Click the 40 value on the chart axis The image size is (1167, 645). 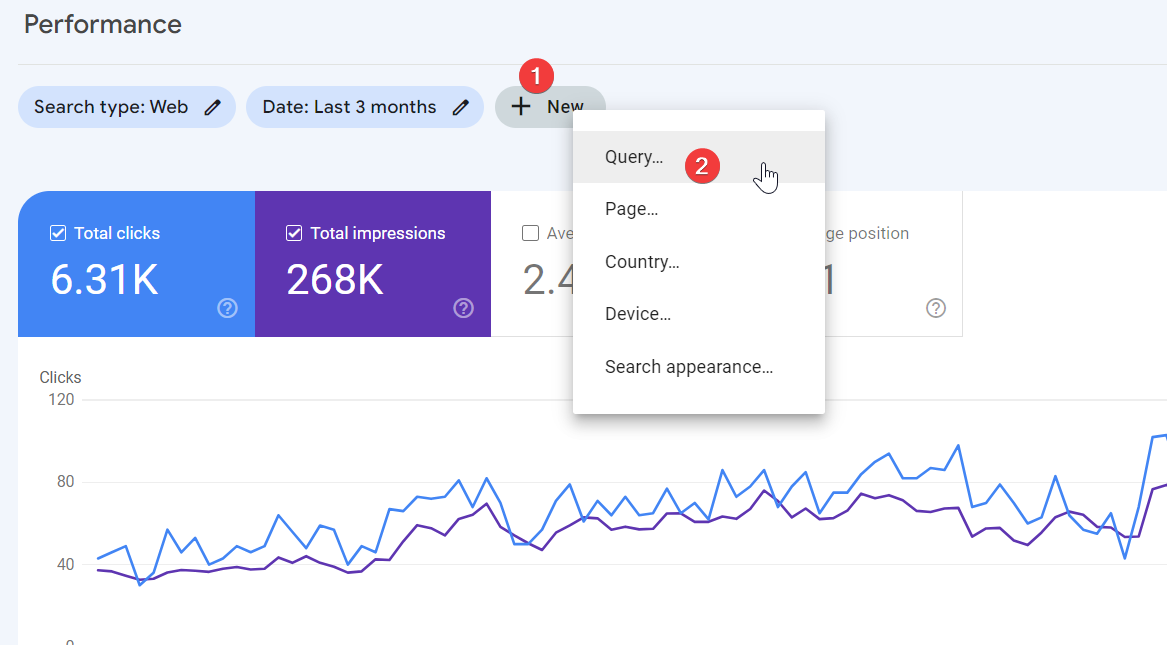(65, 565)
